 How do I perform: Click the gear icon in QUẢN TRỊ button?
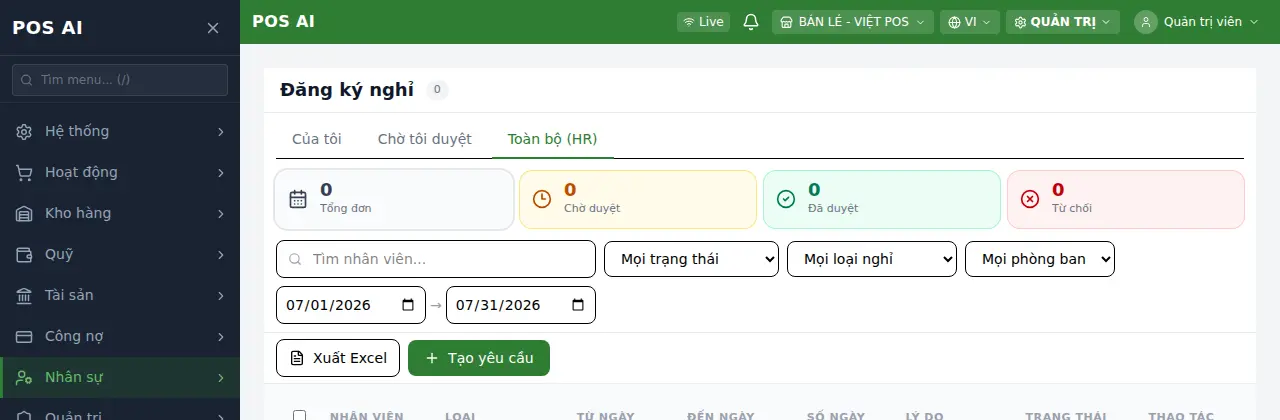[x=1020, y=22]
